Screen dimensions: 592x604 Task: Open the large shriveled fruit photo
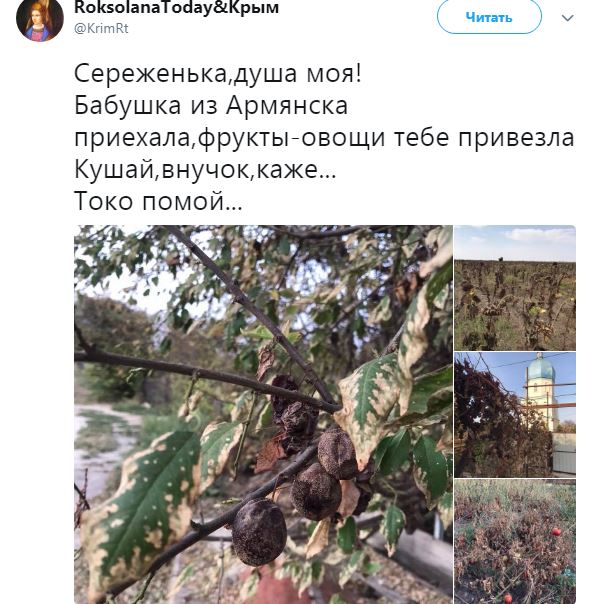[263, 414]
